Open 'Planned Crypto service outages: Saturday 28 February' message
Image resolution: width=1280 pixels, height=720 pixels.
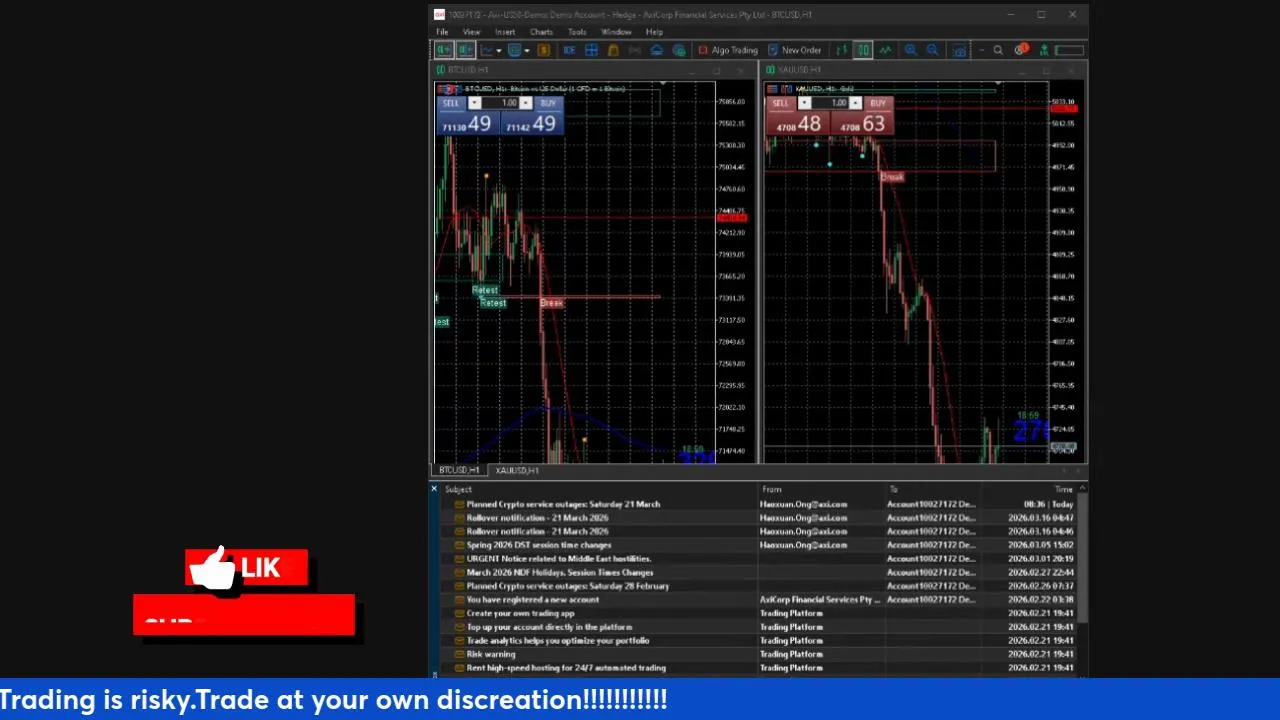click(x=757, y=586)
